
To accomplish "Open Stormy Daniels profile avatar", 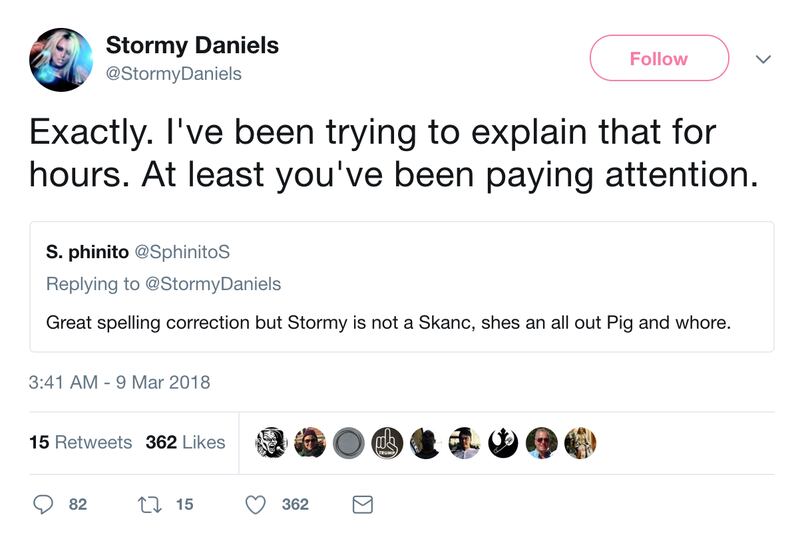I will click(x=61, y=60).
